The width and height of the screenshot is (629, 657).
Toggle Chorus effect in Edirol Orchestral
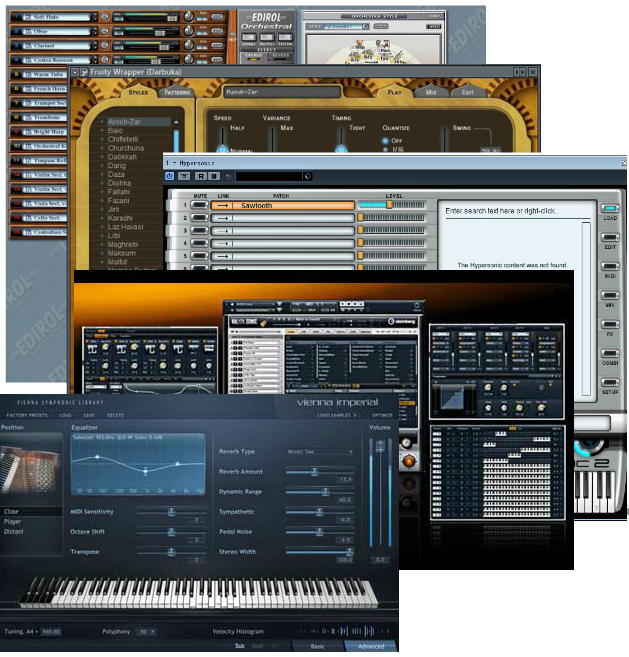(x=253, y=57)
